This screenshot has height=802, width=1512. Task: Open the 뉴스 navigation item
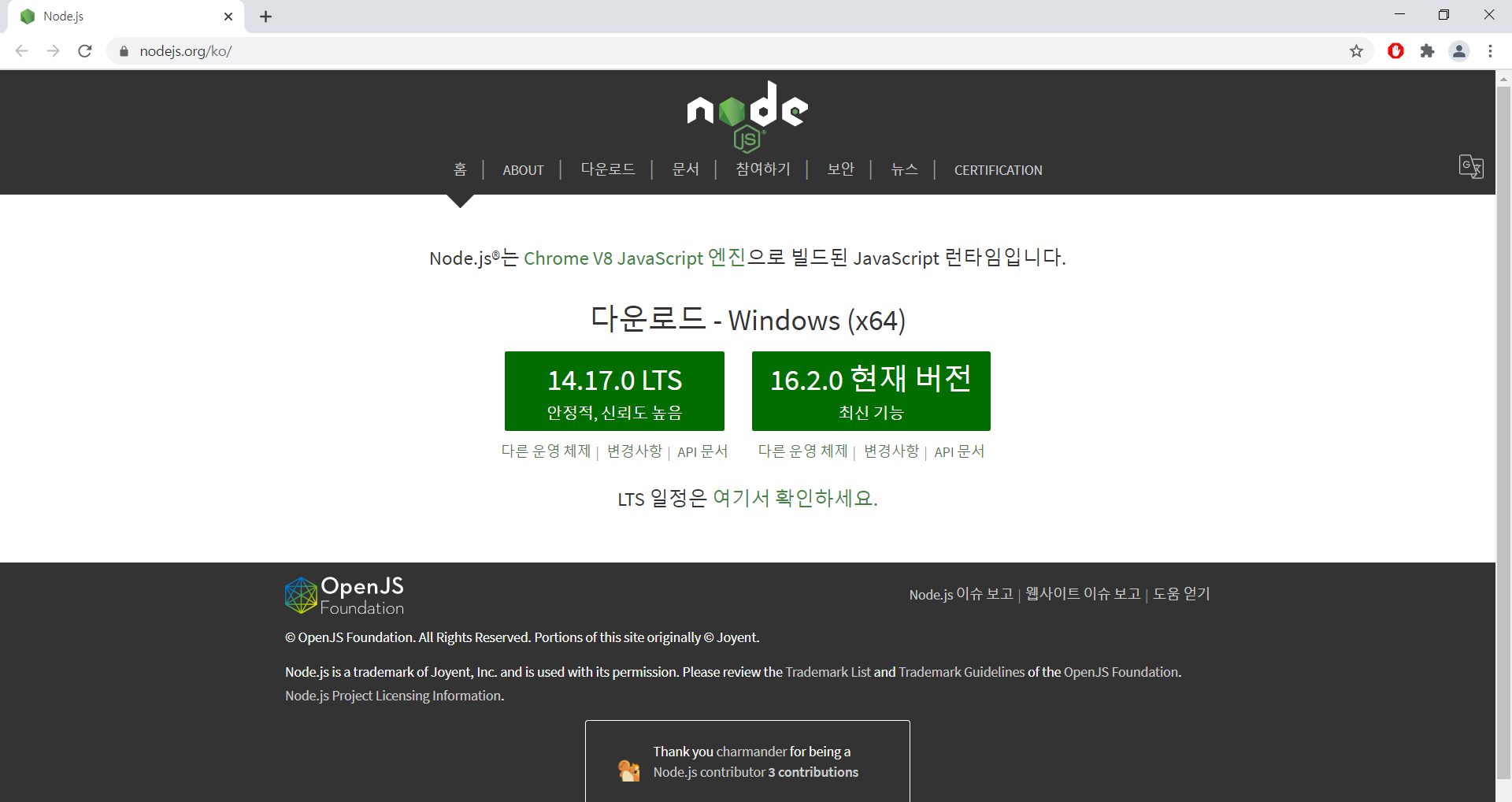[x=905, y=169]
